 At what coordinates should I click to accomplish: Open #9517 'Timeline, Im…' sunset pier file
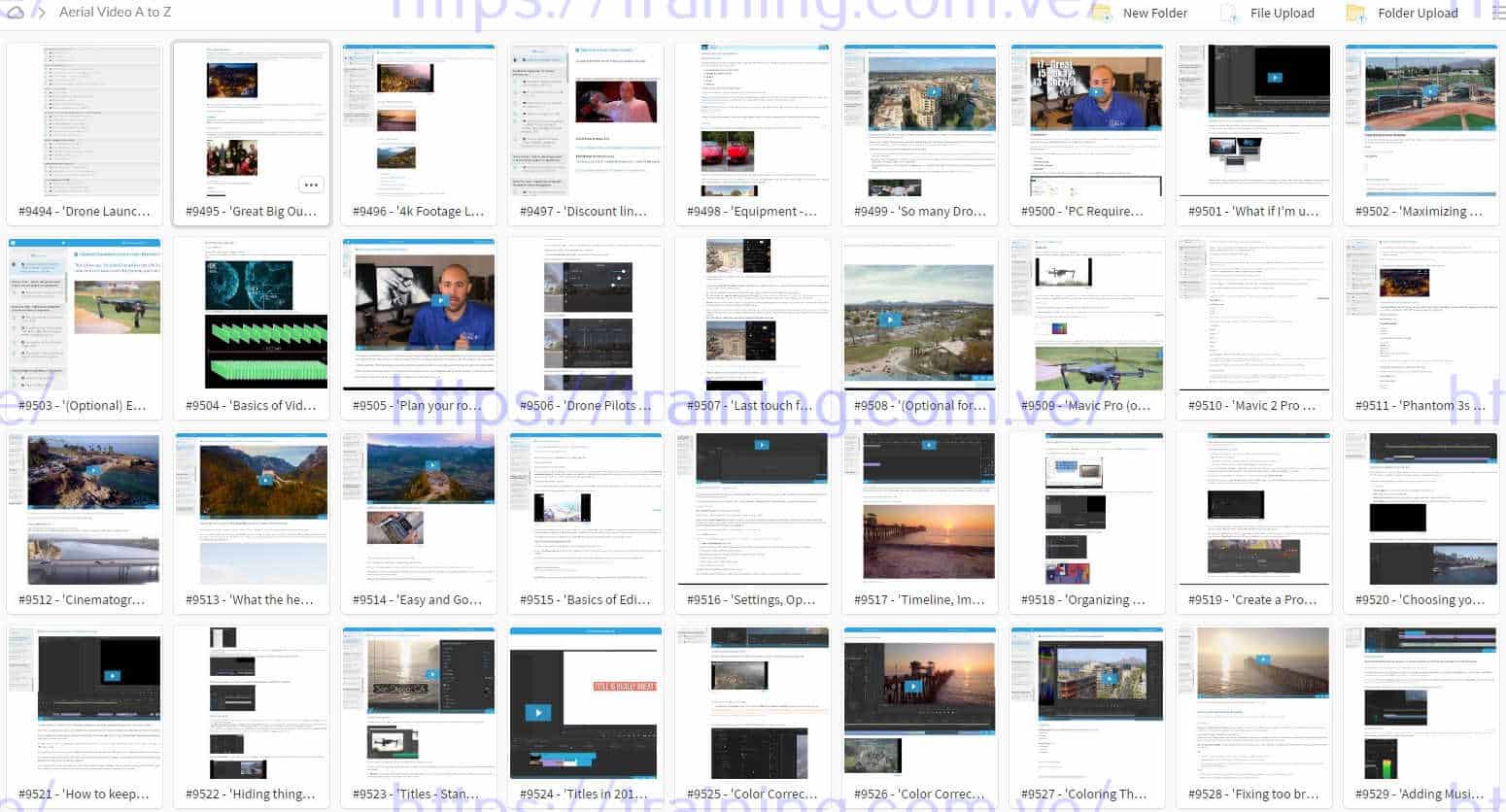(919, 510)
